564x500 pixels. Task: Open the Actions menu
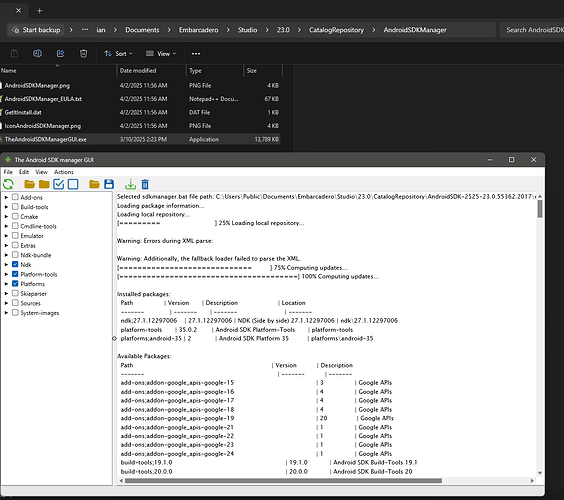[x=64, y=172]
